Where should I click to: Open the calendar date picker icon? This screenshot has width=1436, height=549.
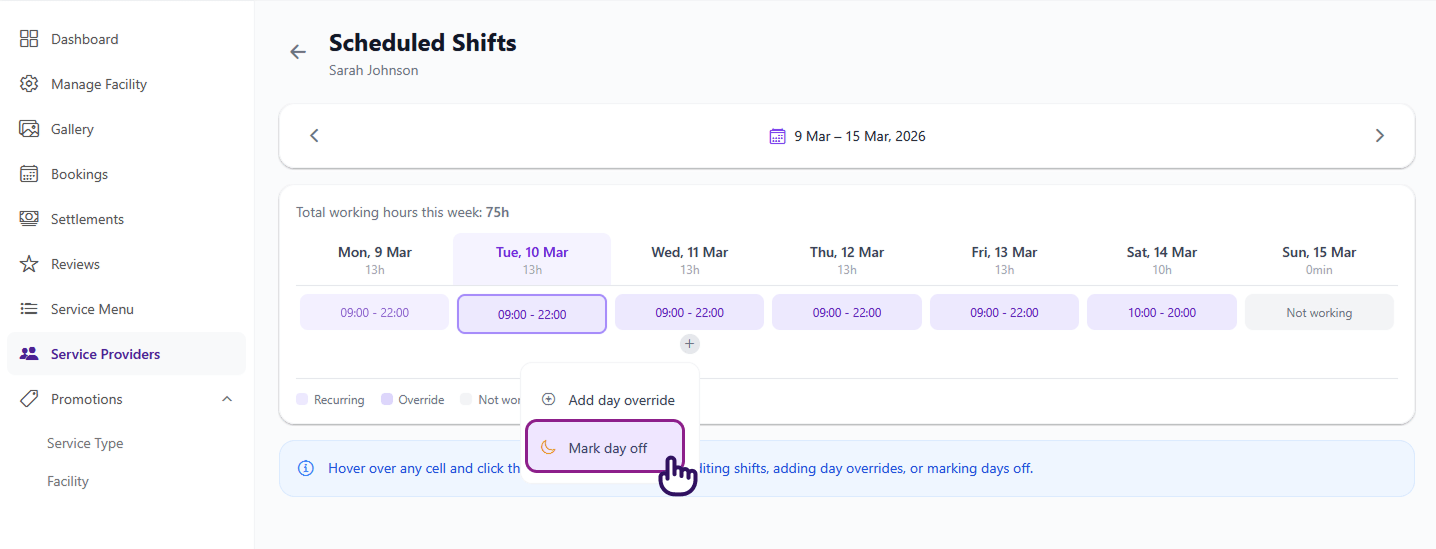pos(777,136)
